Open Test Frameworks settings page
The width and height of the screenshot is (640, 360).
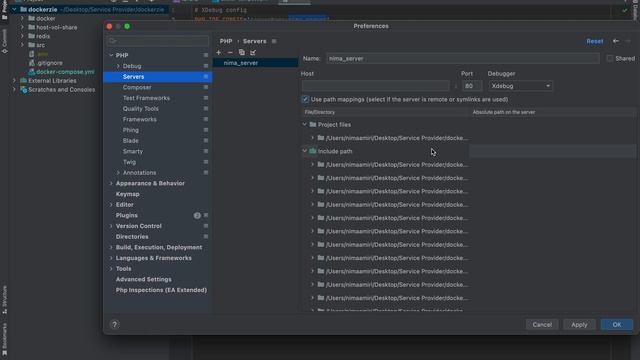point(146,98)
